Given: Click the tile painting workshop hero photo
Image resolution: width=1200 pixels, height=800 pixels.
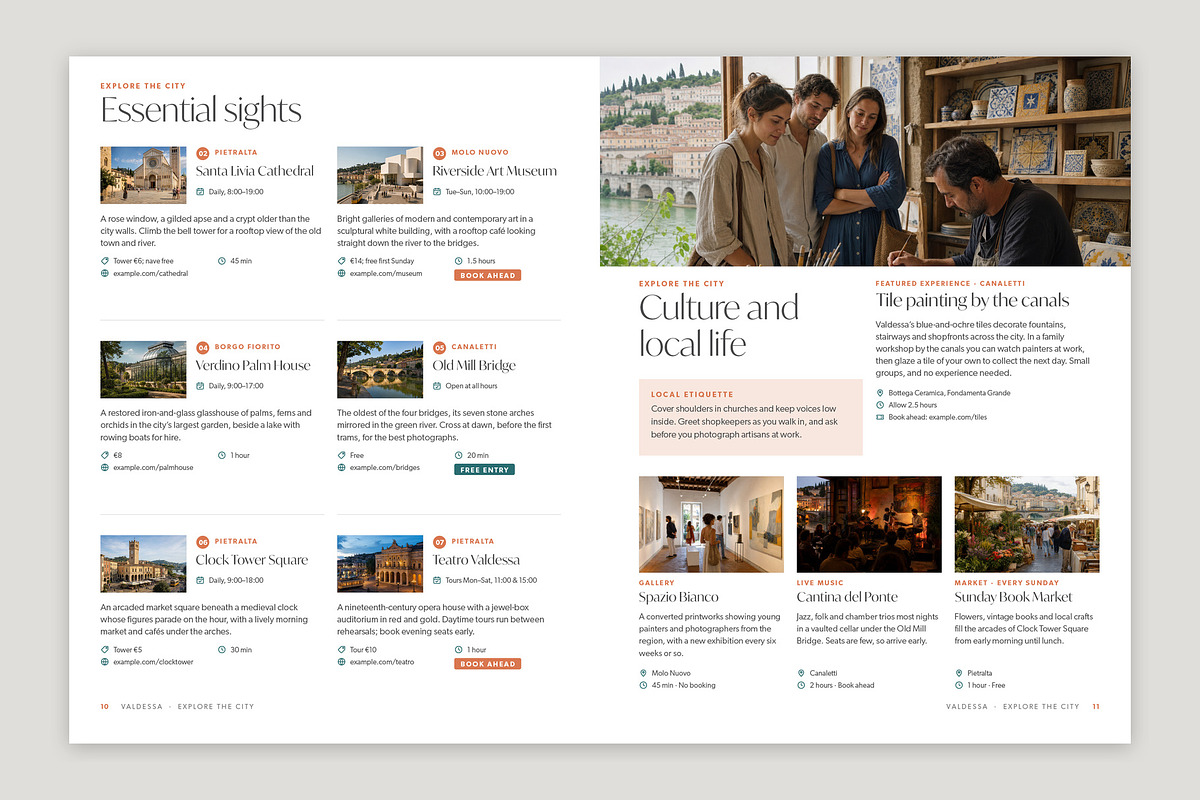Looking at the screenshot, I should click(865, 161).
